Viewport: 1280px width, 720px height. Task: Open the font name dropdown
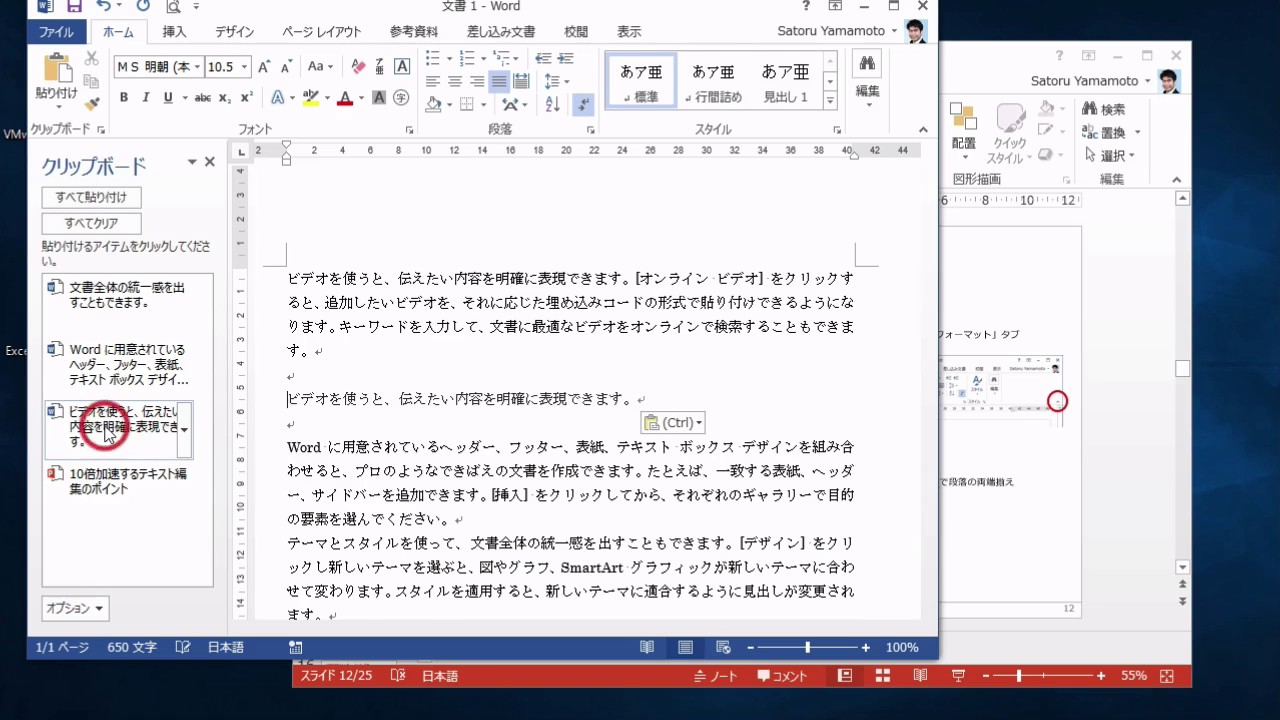point(198,67)
